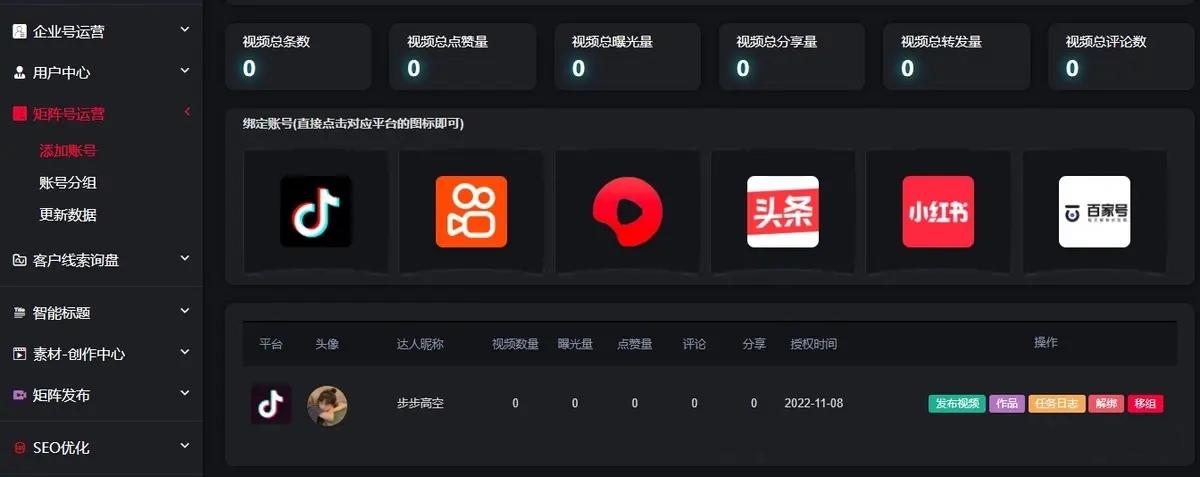Expand the 客户线索询盘 menu chevron
Image resolution: width=1200 pixels, height=477 pixels.
click(x=185, y=258)
